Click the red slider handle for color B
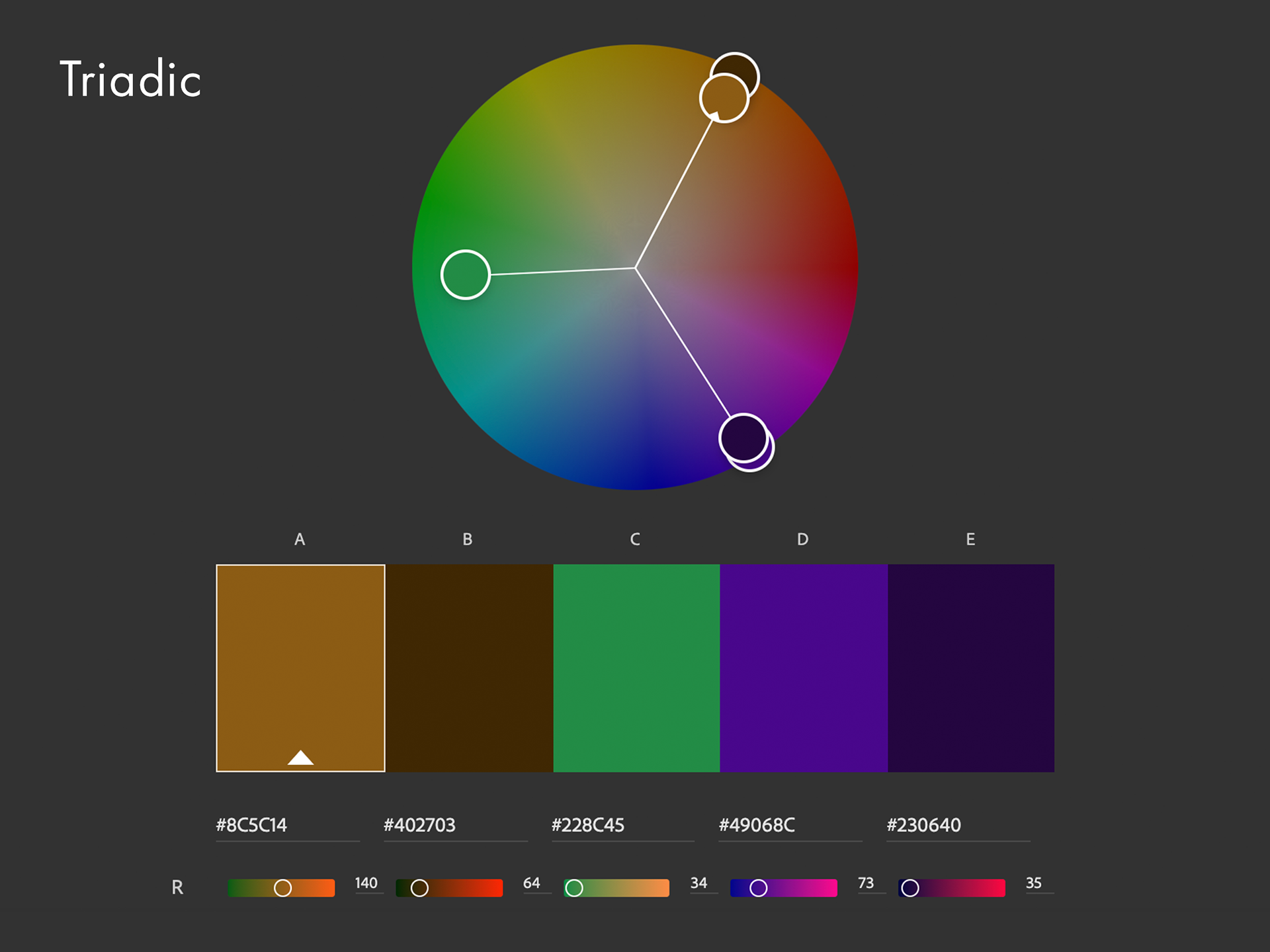This screenshot has height=952, width=1270. point(419,888)
